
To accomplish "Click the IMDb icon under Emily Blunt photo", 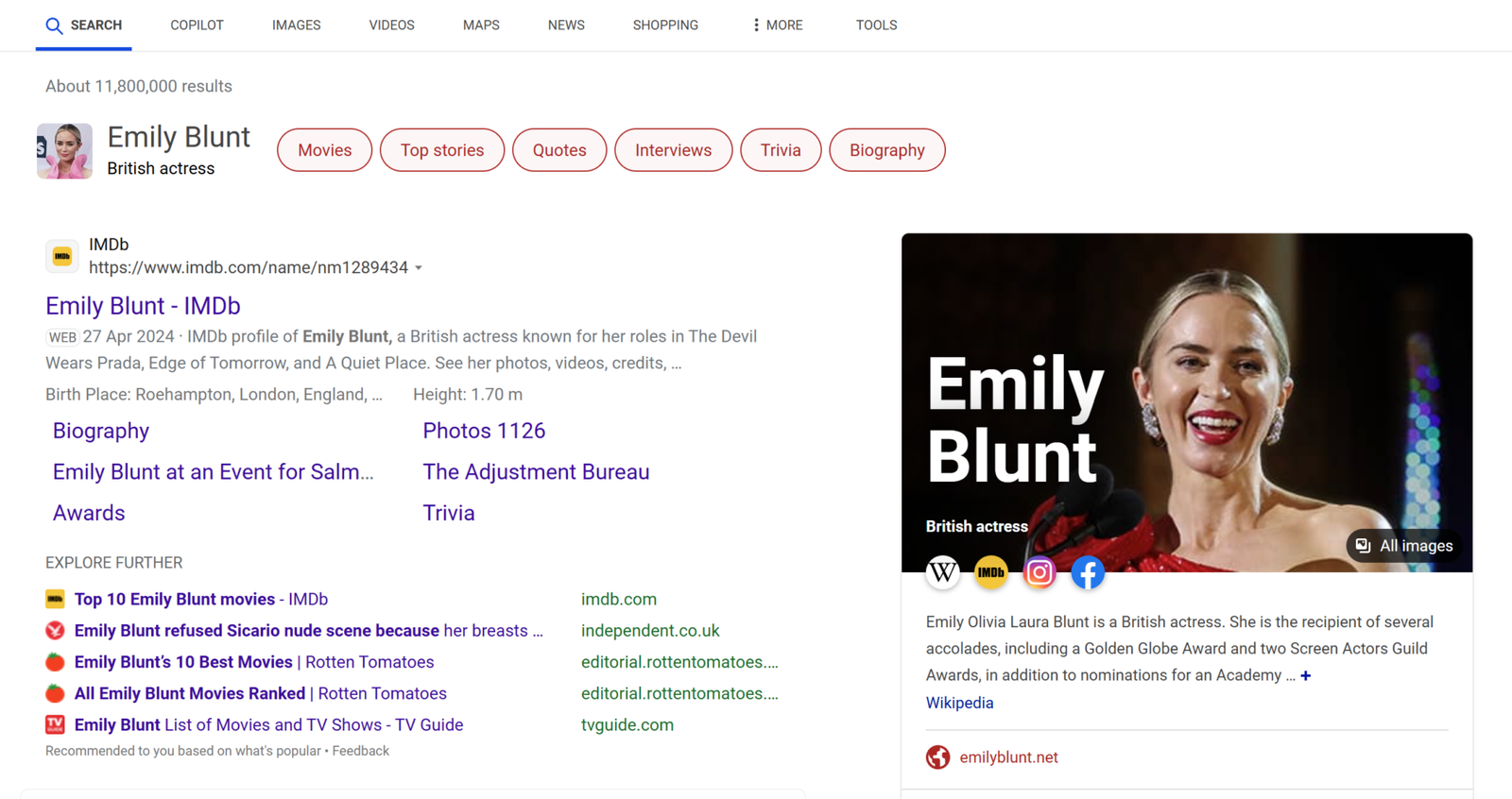I will pyautogui.click(x=990, y=572).
